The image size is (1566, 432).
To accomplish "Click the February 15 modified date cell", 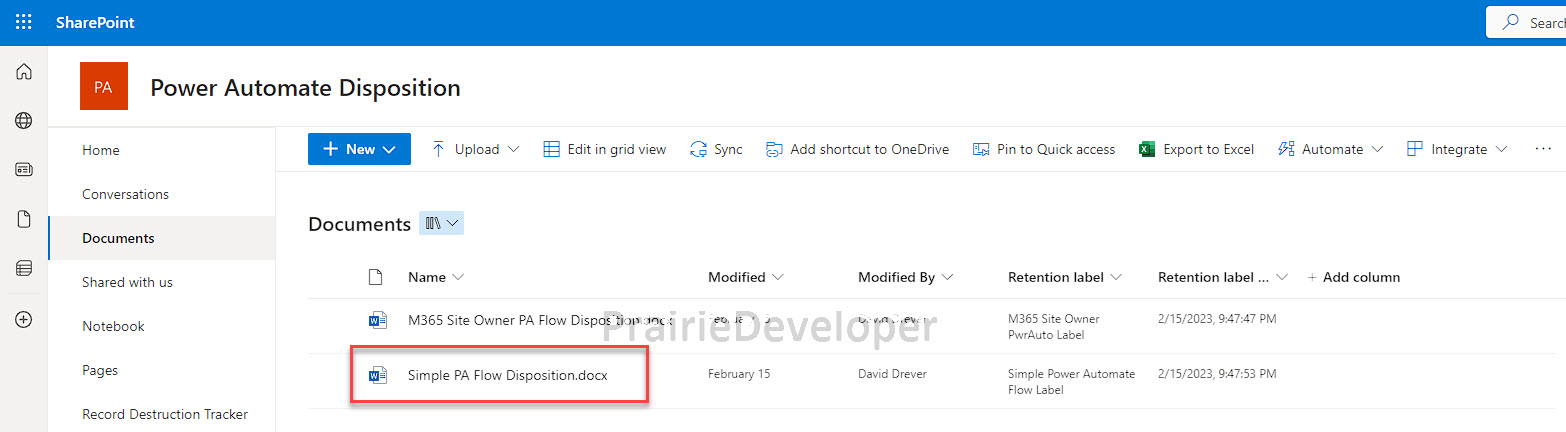I will [739, 375].
